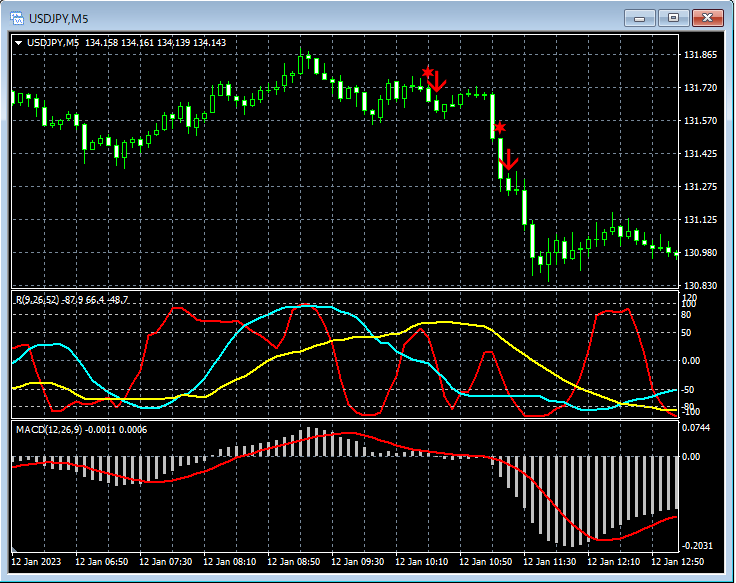Click the 12 Jan 11:30 time label
736x583 pixels.
550,561
